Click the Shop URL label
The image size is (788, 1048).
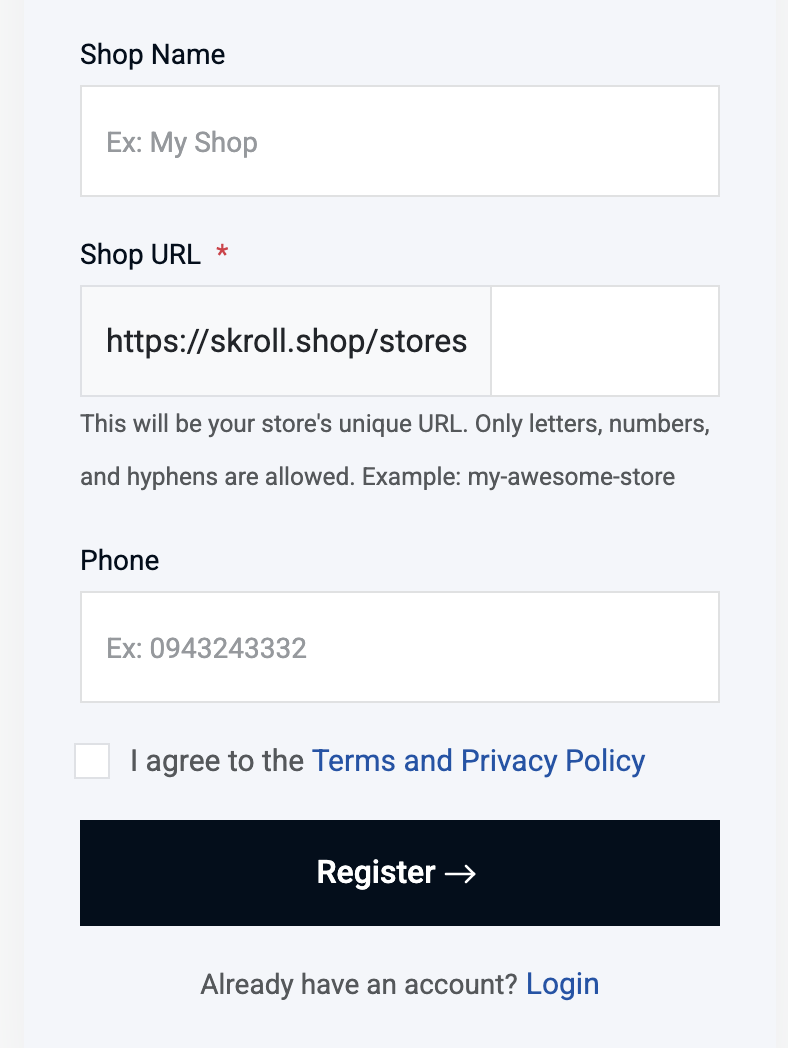140,255
